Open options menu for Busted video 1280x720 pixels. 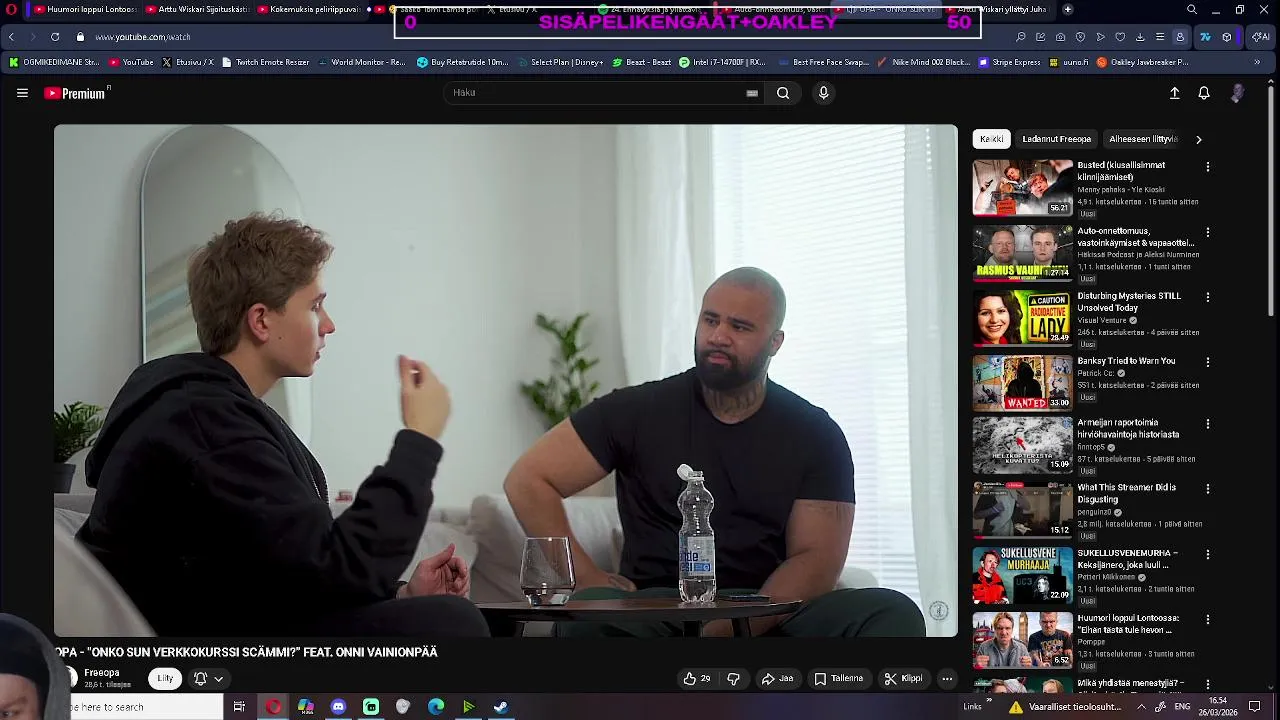click(1208, 167)
